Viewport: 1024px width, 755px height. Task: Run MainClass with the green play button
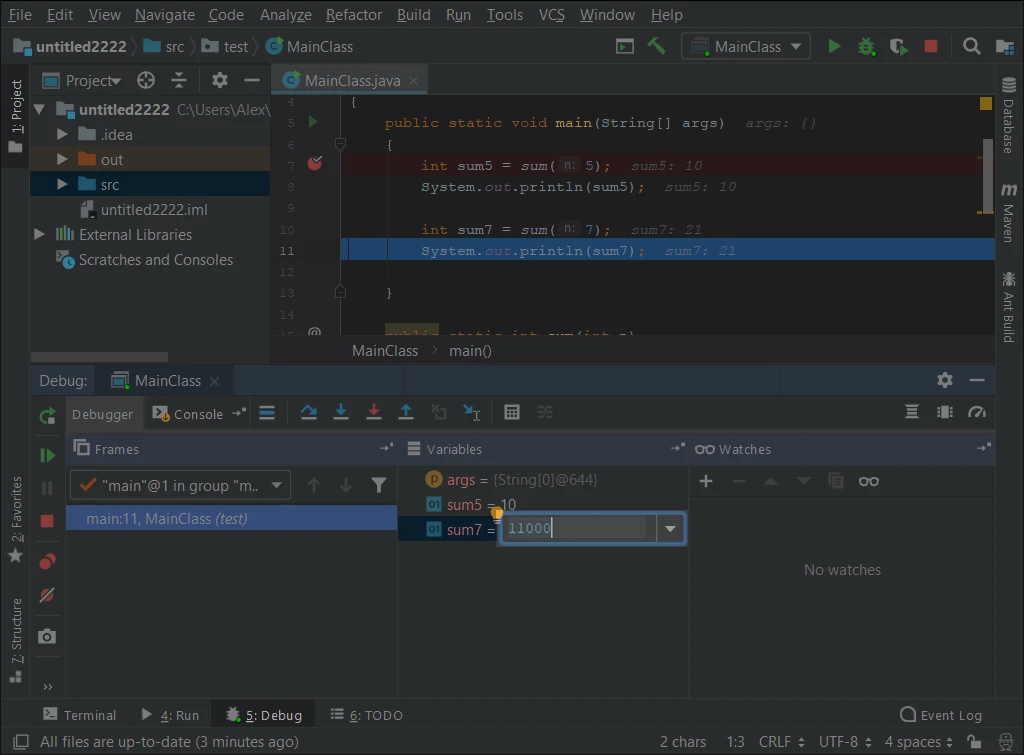834,46
